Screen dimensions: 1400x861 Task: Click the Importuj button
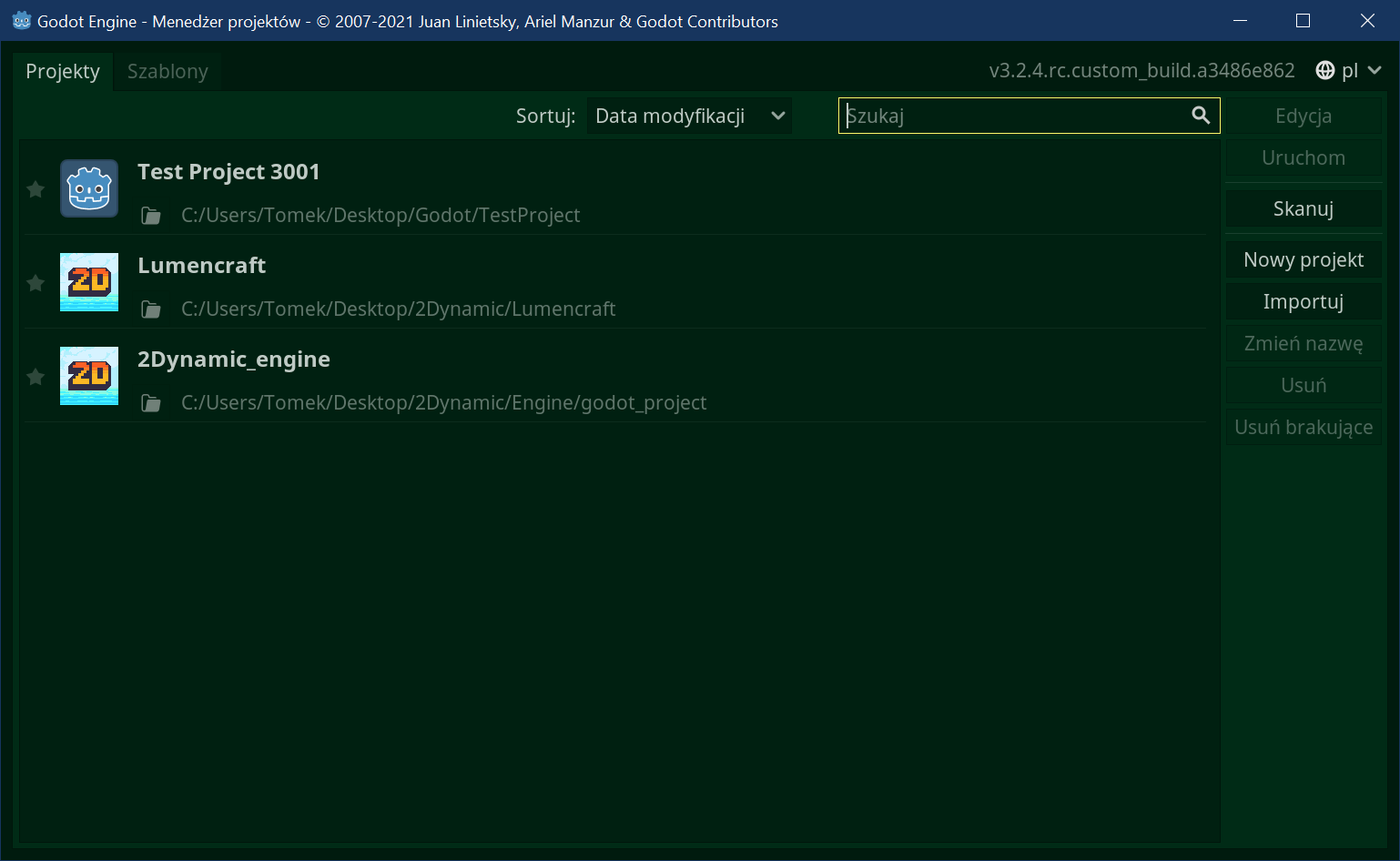(x=1304, y=301)
